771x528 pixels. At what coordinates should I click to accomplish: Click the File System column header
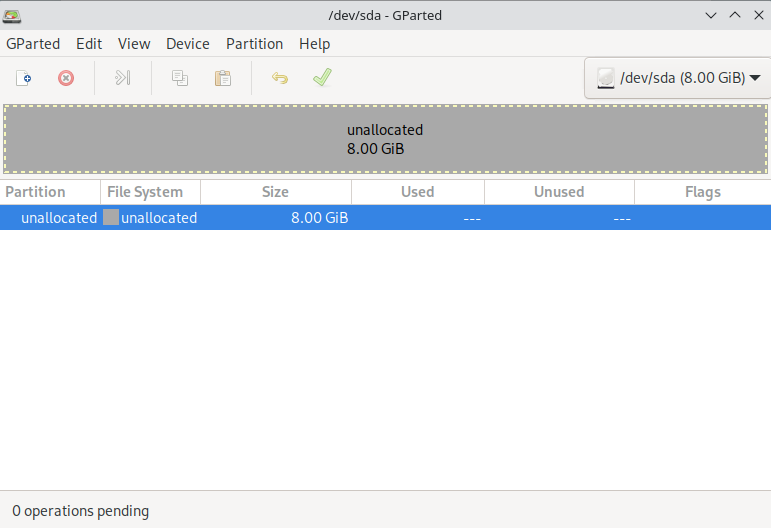145,192
